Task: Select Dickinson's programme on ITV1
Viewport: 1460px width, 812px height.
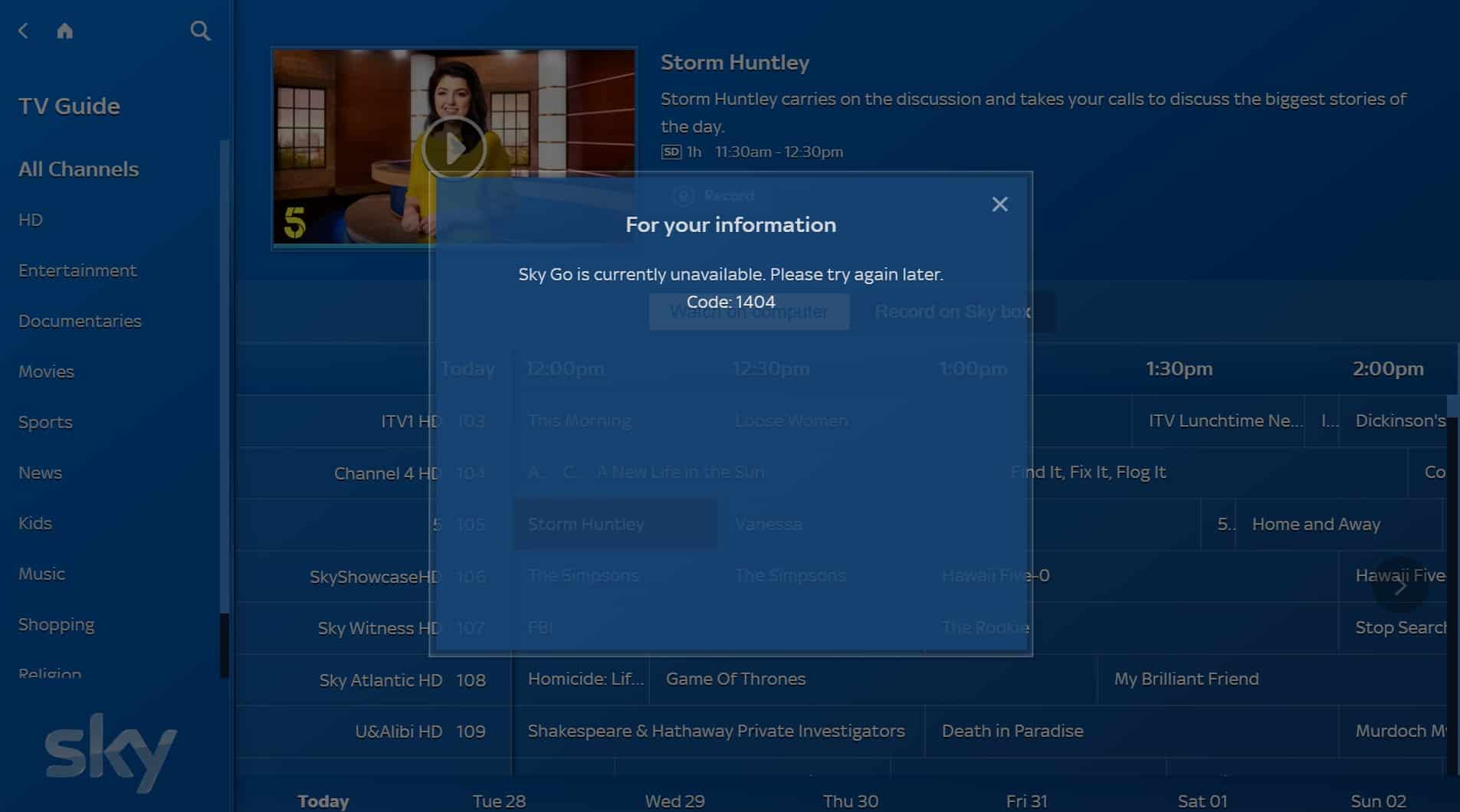Action: point(1393,421)
